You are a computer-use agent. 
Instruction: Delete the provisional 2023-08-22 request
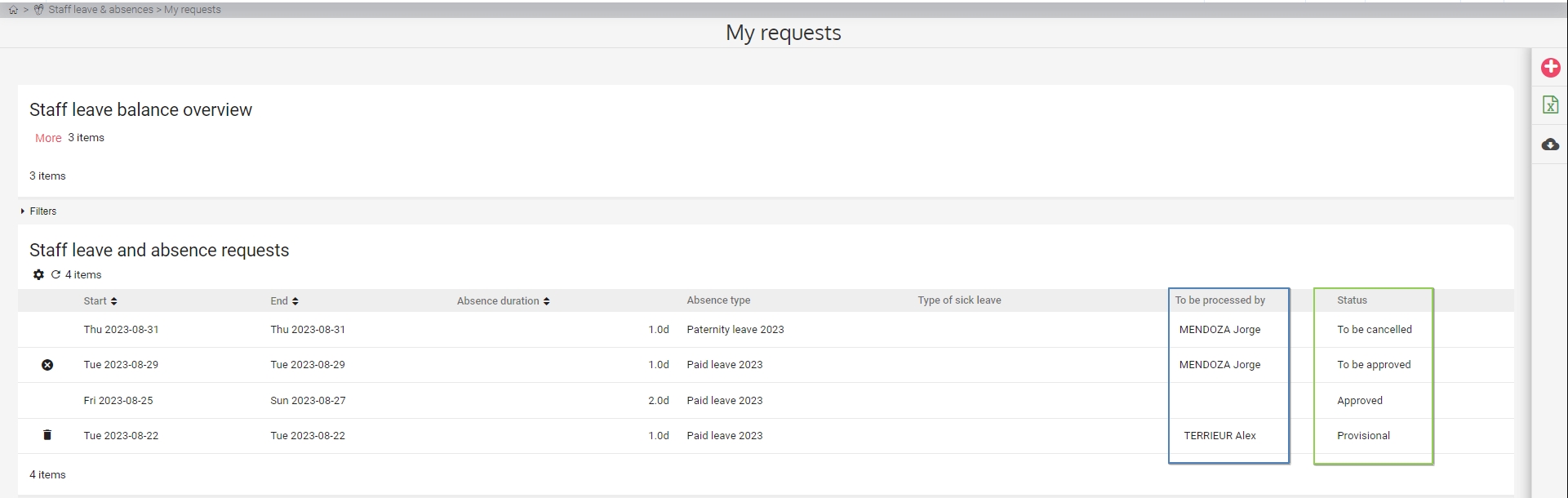pyautogui.click(x=47, y=435)
